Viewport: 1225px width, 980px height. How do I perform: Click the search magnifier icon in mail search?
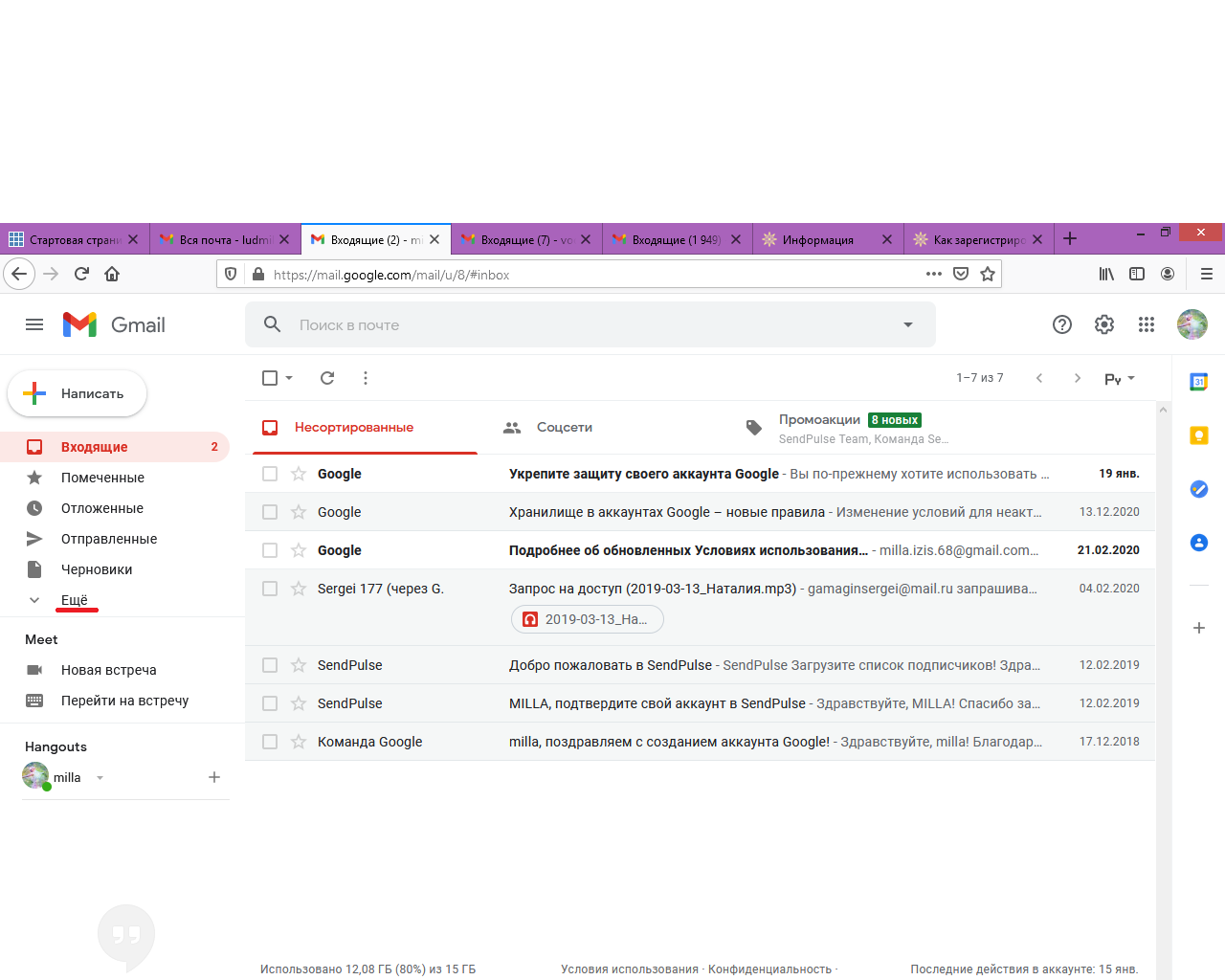pyautogui.click(x=273, y=324)
